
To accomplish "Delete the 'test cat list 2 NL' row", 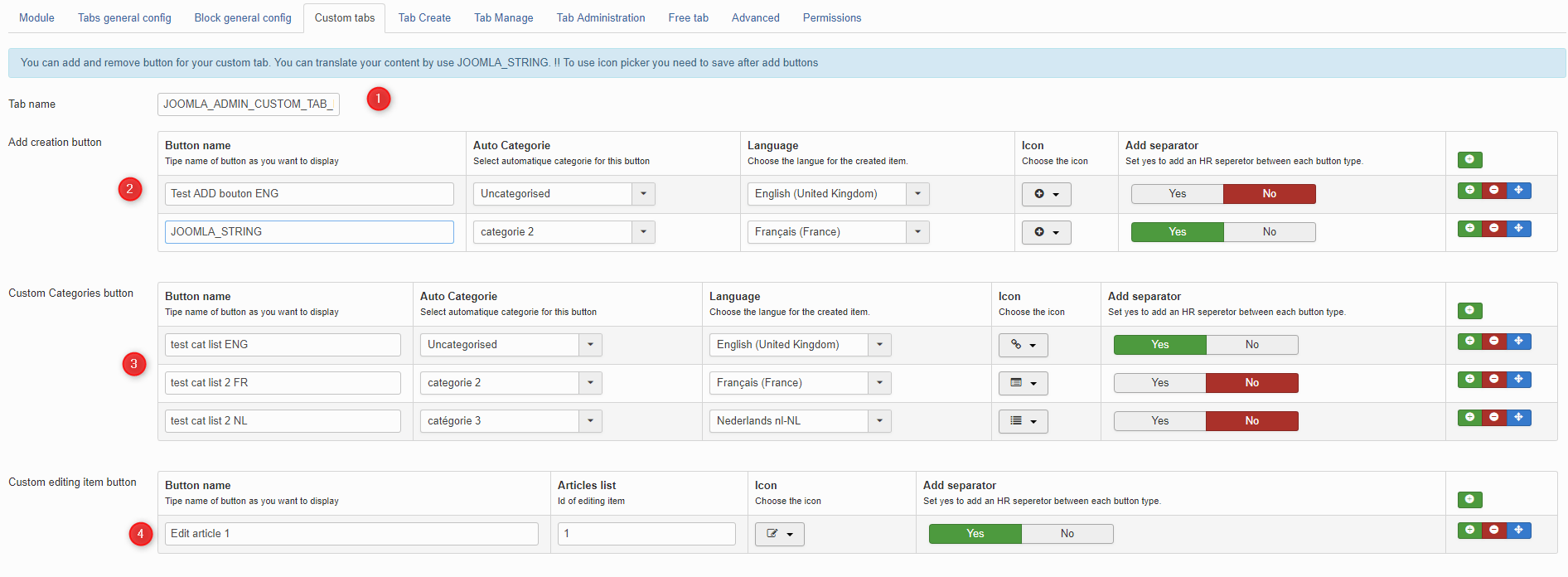I will (x=1493, y=418).
